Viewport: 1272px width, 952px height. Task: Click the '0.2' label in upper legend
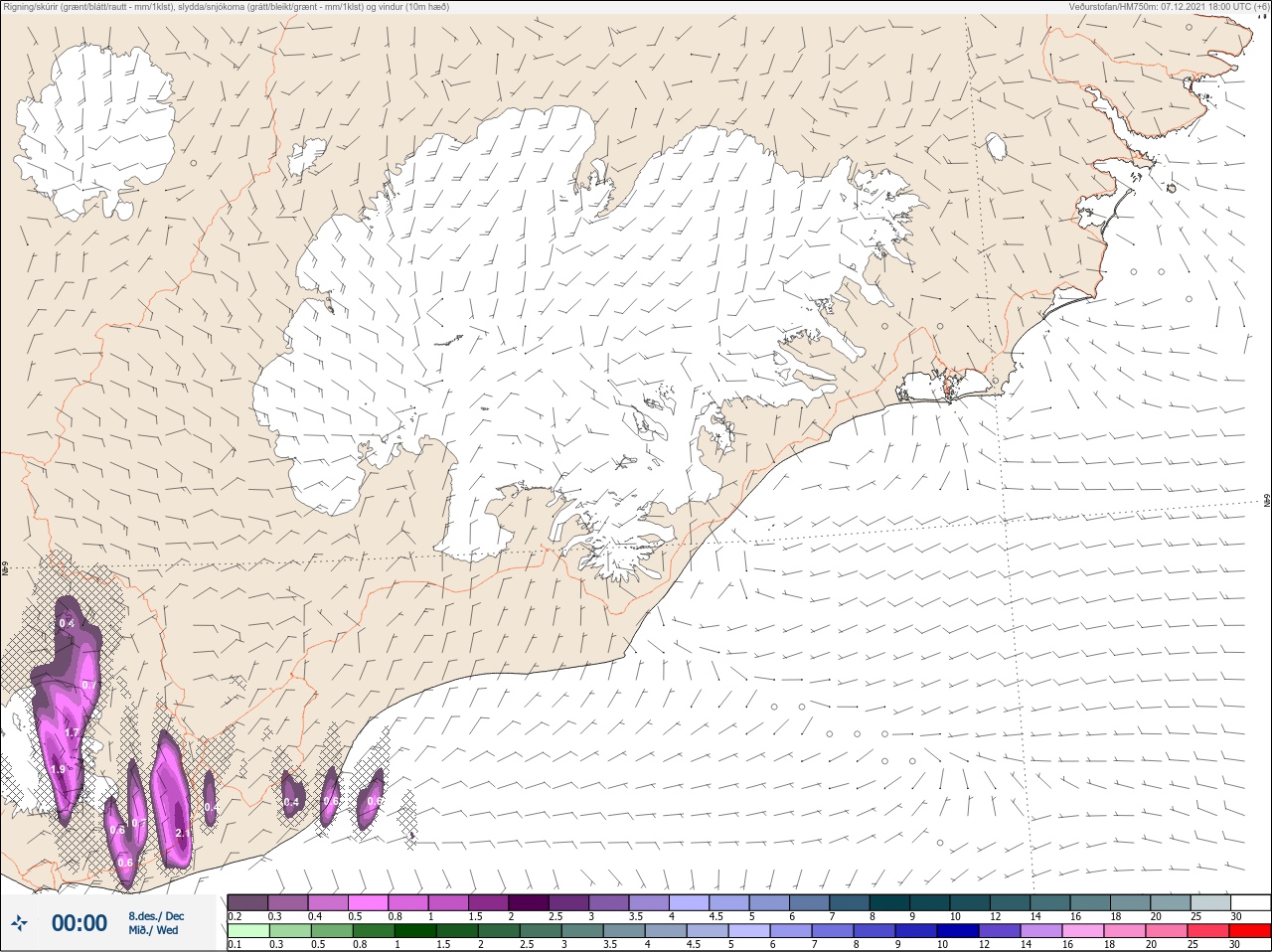[x=235, y=916]
